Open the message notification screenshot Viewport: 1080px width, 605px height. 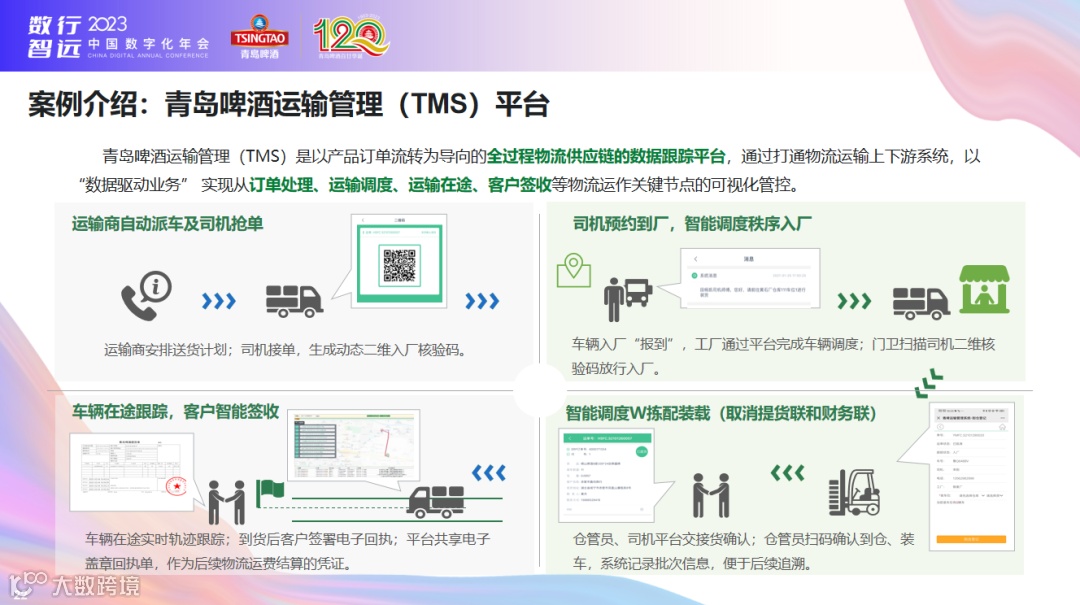750,278
